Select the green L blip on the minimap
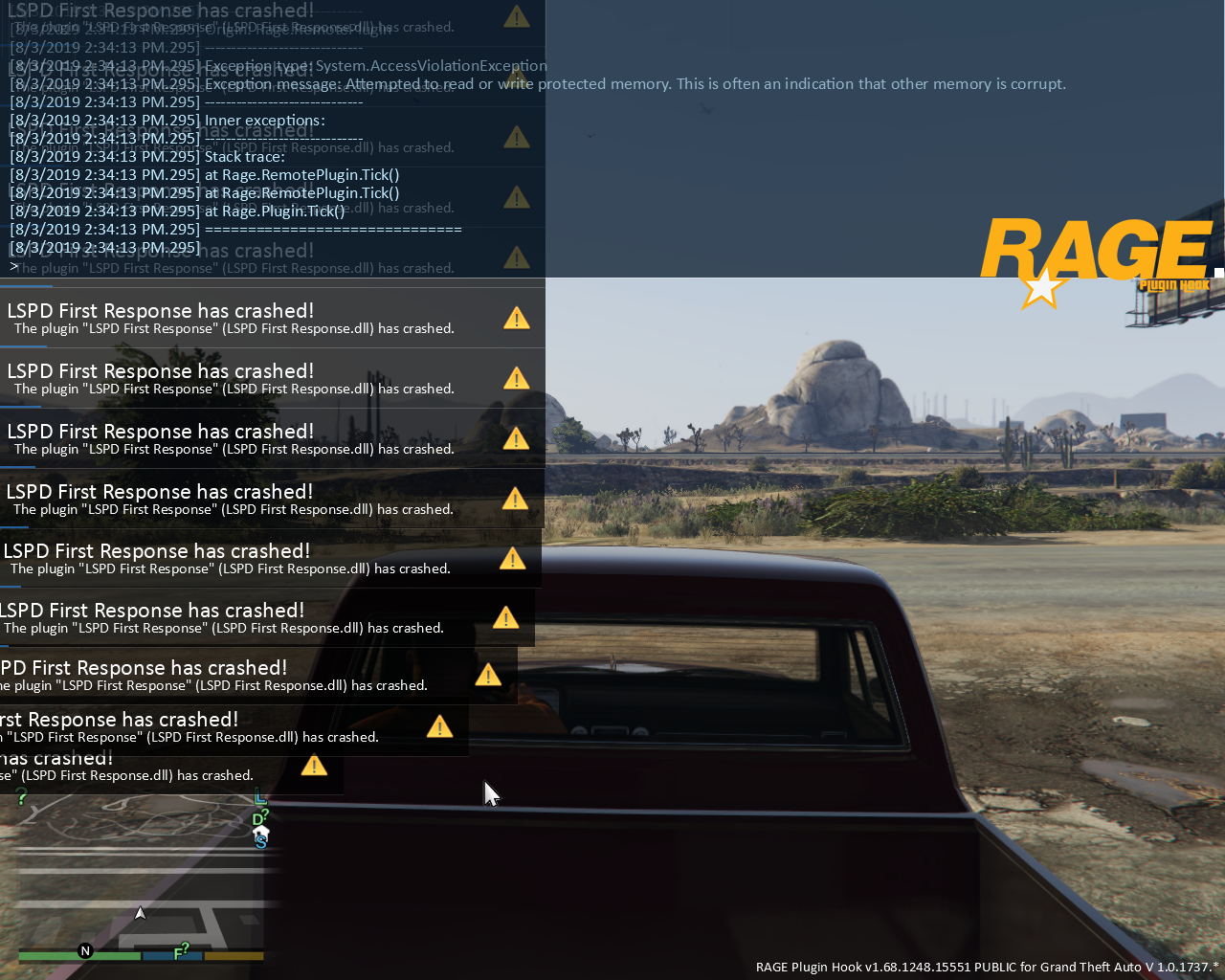Image resolution: width=1225 pixels, height=980 pixels. [x=260, y=796]
